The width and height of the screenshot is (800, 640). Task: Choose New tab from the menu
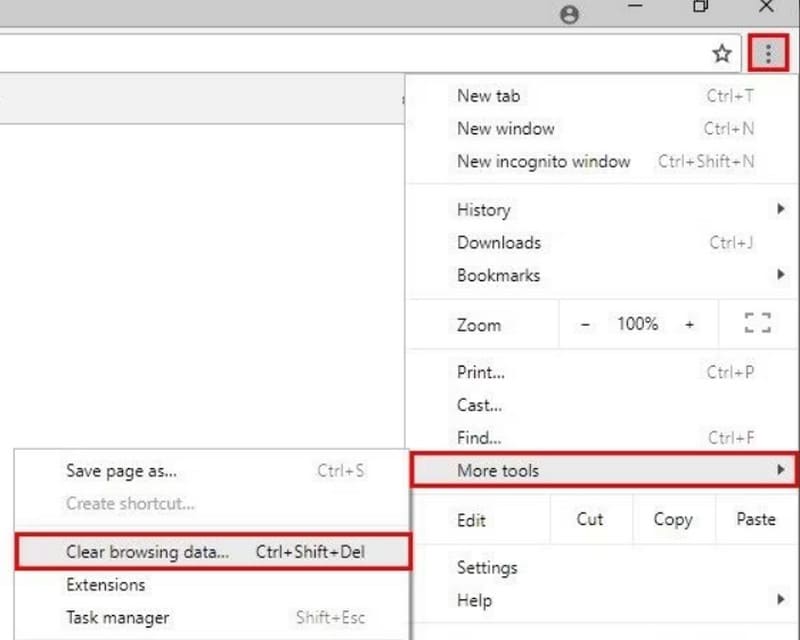point(488,96)
